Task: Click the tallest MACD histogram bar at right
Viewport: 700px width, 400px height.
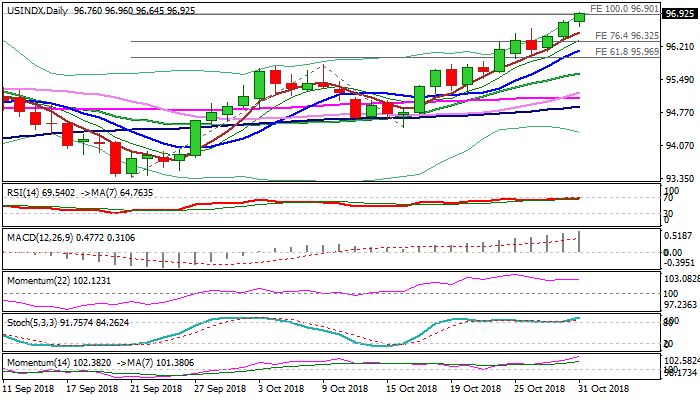Action: pyautogui.click(x=579, y=241)
